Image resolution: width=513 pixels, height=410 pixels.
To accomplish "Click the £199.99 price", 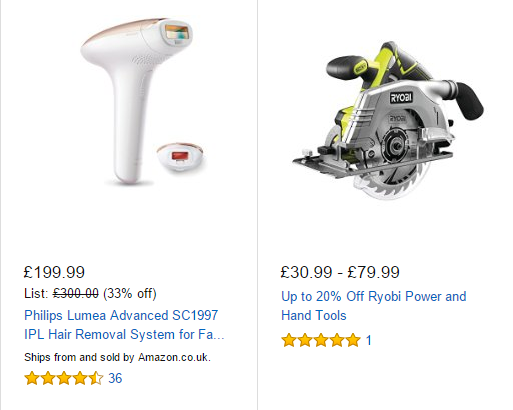I will pyautogui.click(x=54, y=272).
